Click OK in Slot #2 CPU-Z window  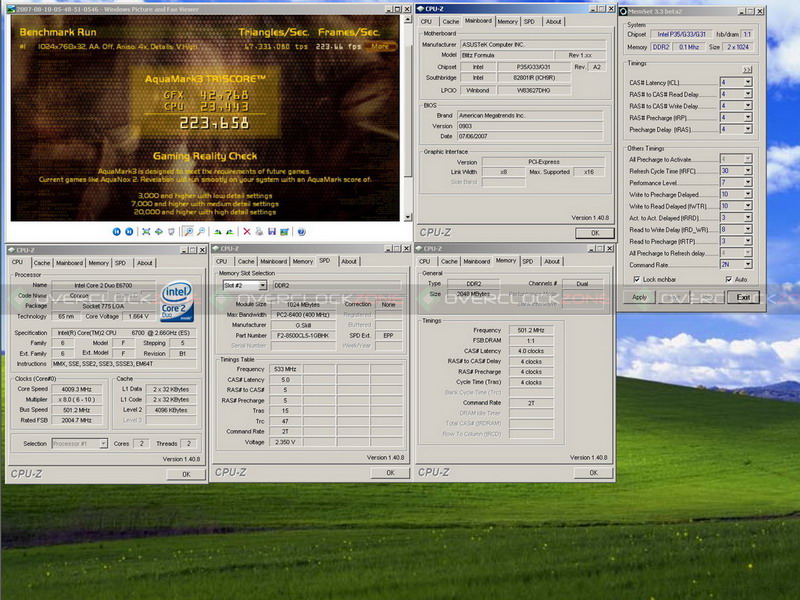(390, 472)
